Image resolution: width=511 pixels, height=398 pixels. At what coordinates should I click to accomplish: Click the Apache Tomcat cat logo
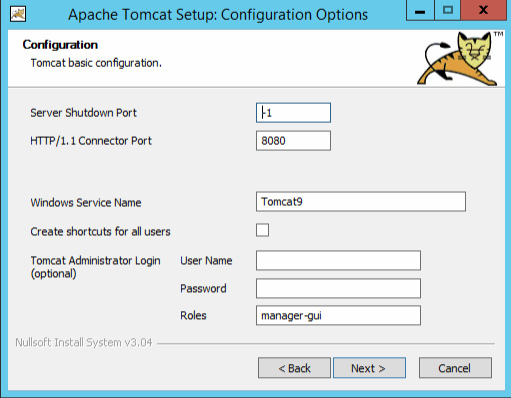tap(460, 58)
